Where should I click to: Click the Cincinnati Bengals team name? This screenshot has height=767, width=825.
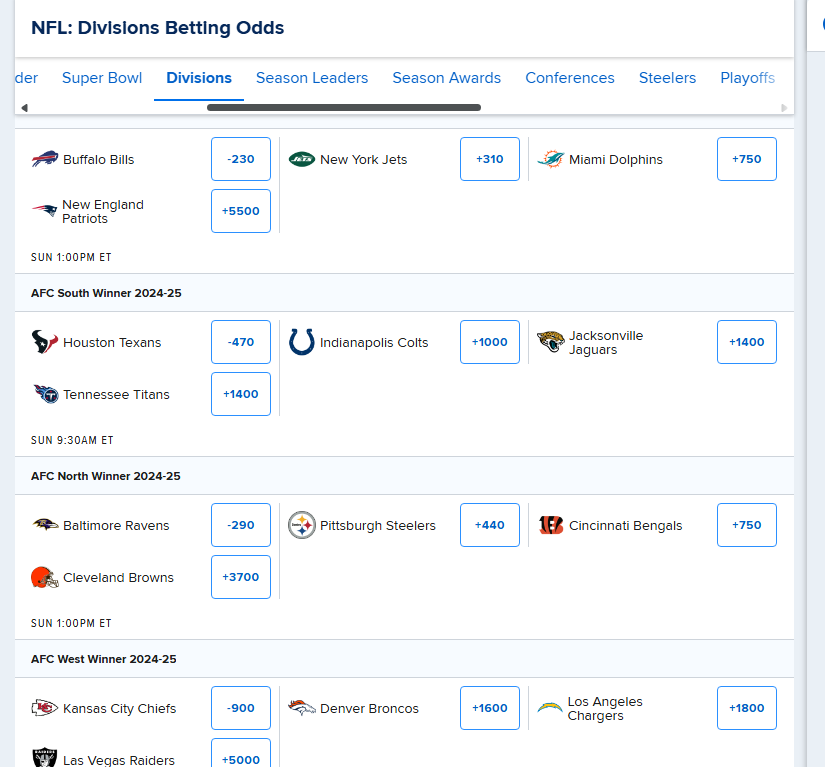(x=626, y=526)
